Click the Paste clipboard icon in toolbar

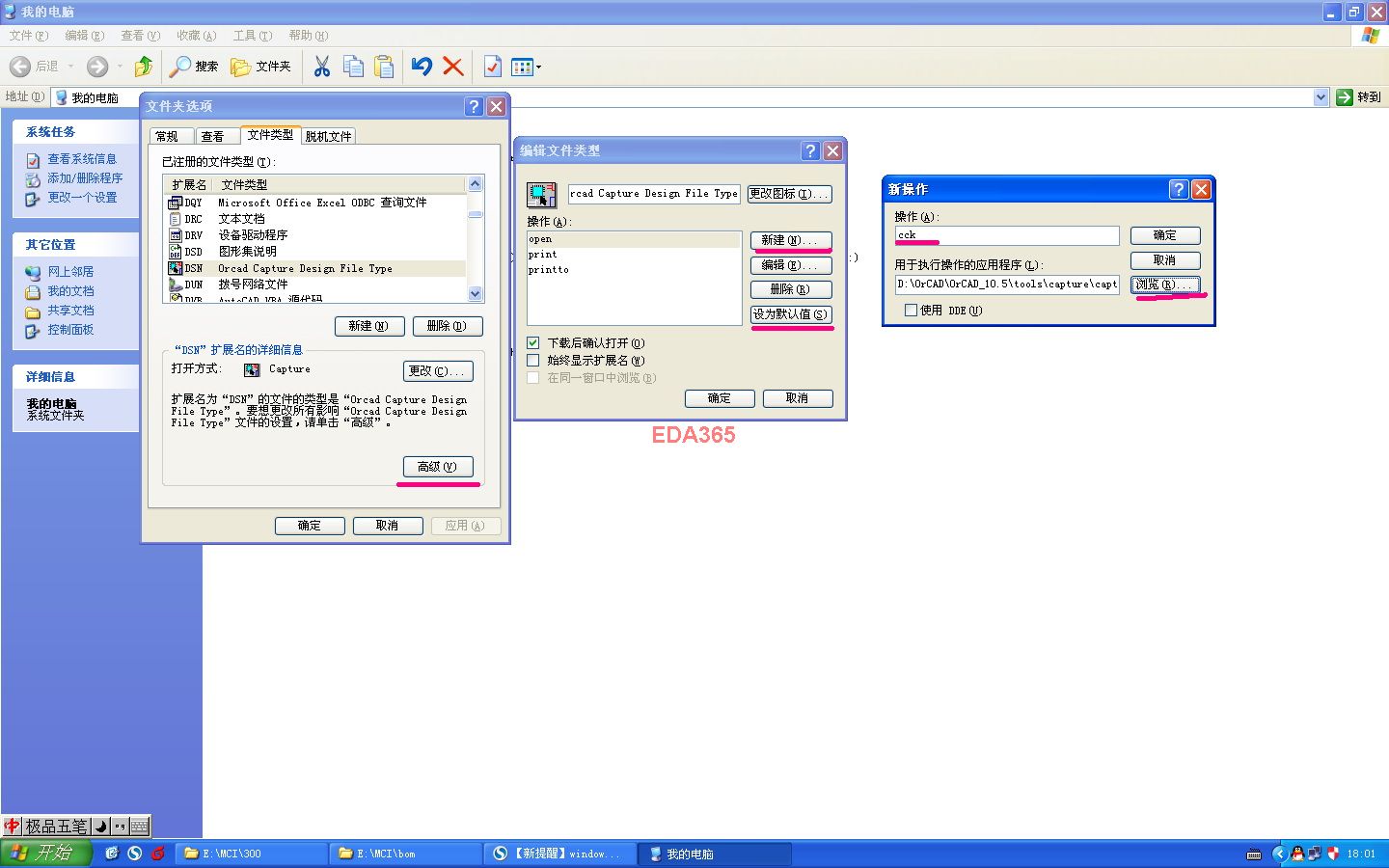point(384,67)
